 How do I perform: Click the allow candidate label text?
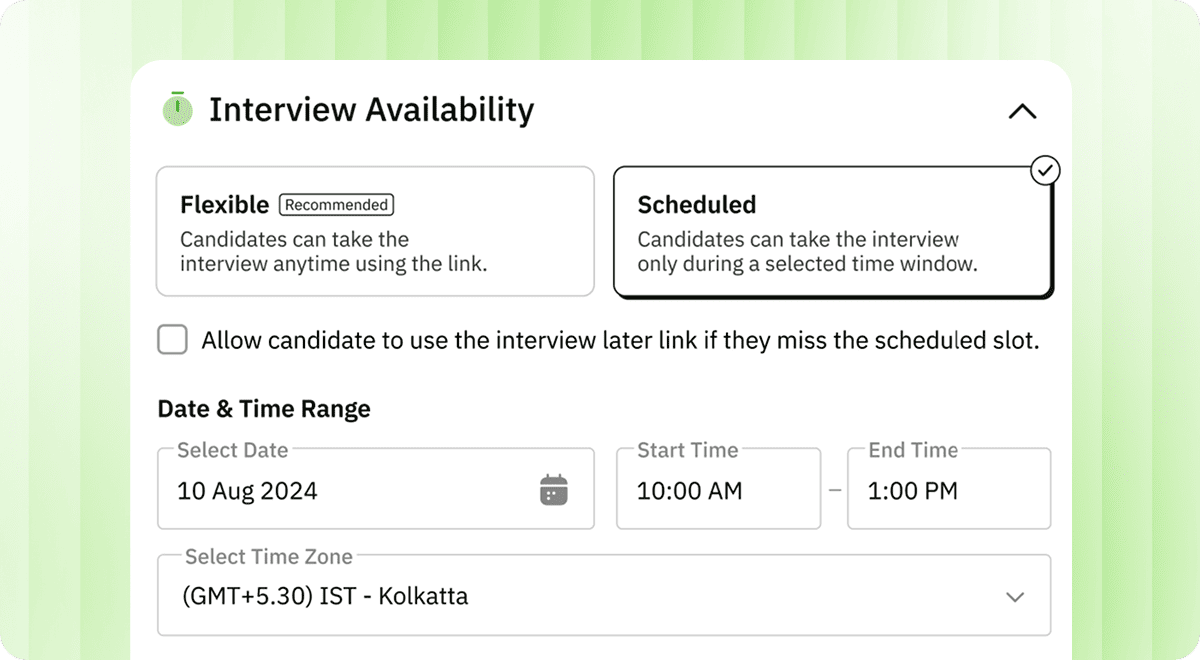[620, 340]
